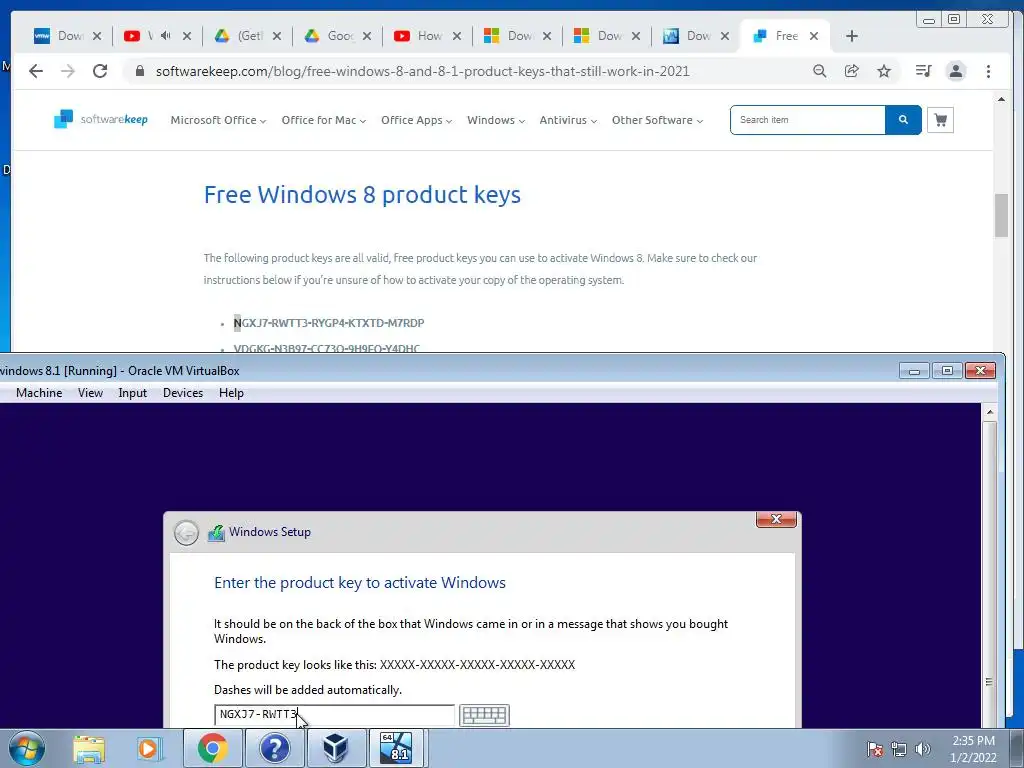This screenshot has width=1024, height=768.
Task: Open Chrome media control icon
Action: coord(923,71)
